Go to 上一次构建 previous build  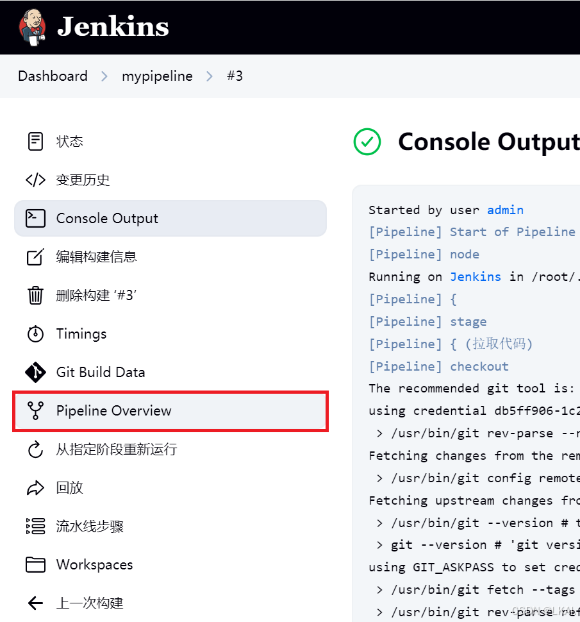point(171,603)
